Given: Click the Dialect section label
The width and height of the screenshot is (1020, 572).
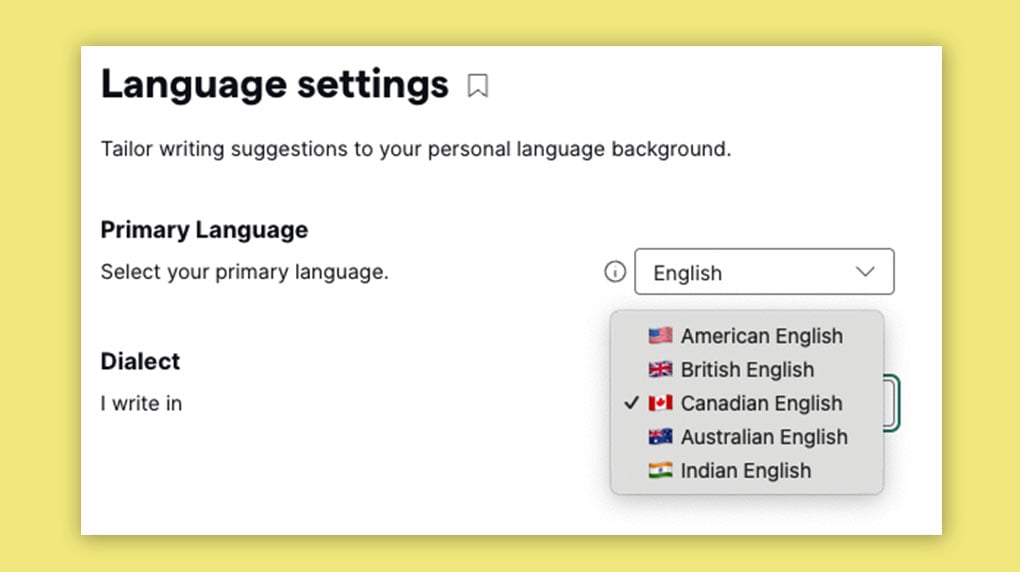Looking at the screenshot, I should click(140, 361).
